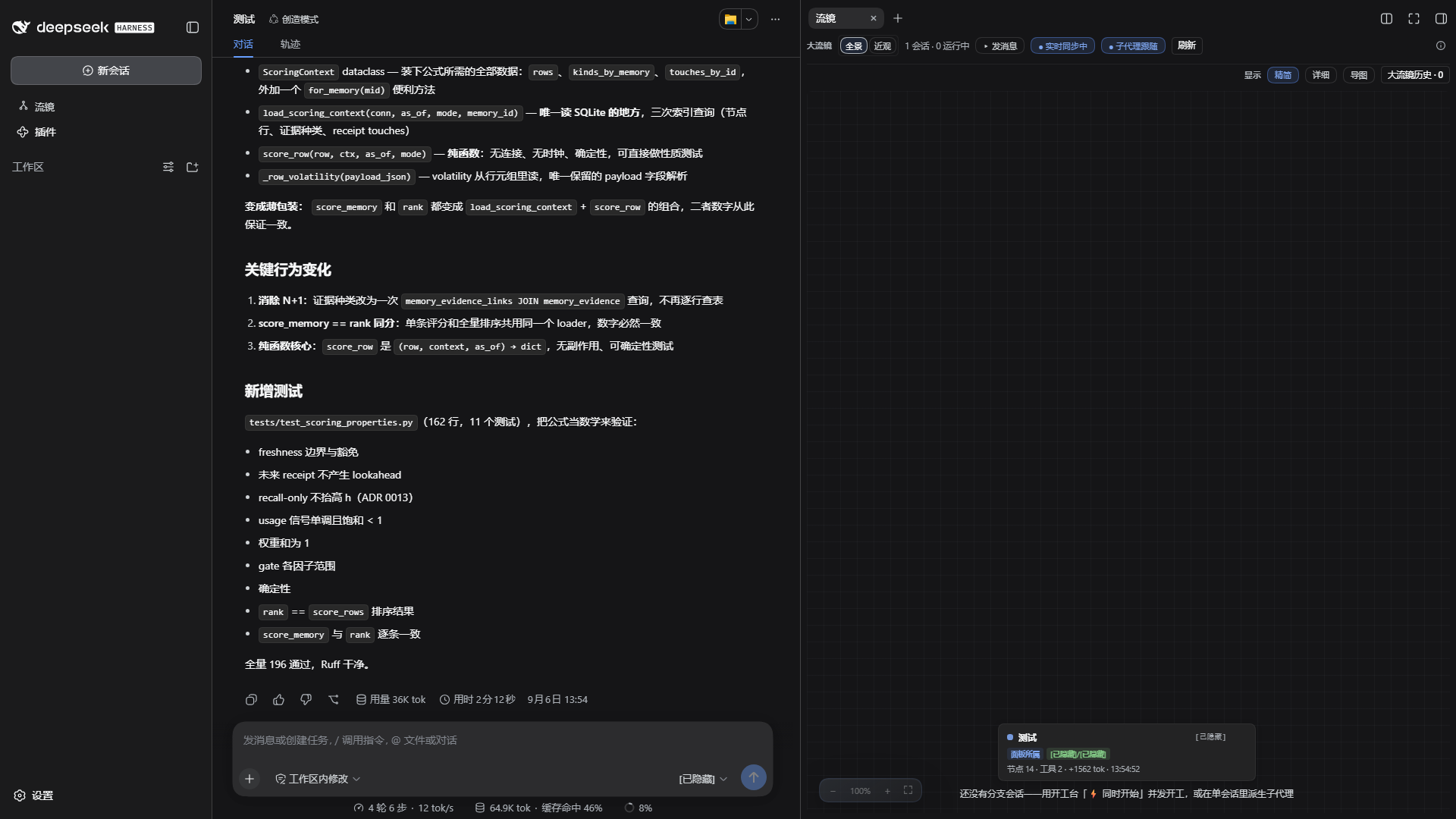Click the 8% context usage indicator
Viewport: 1456px width, 819px height.
(x=638, y=808)
